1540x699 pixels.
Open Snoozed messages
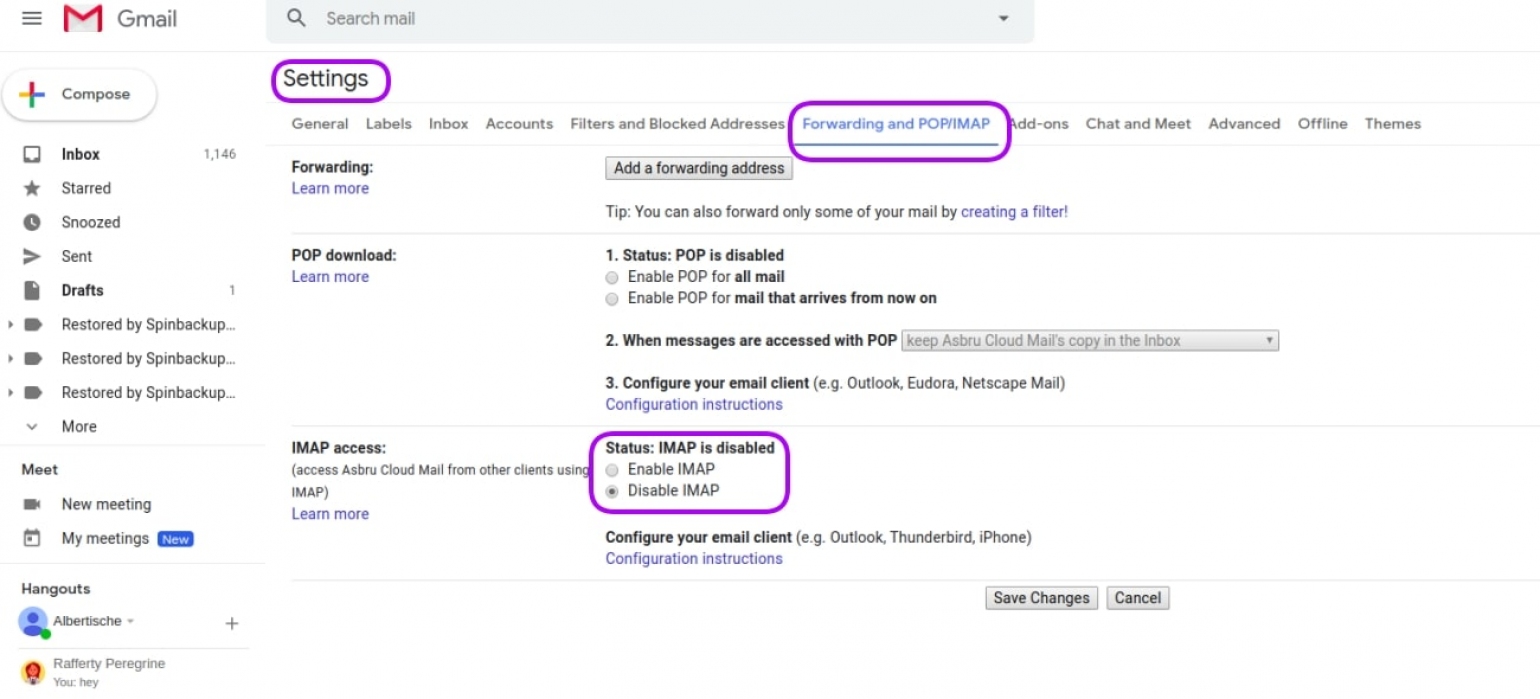(90, 222)
